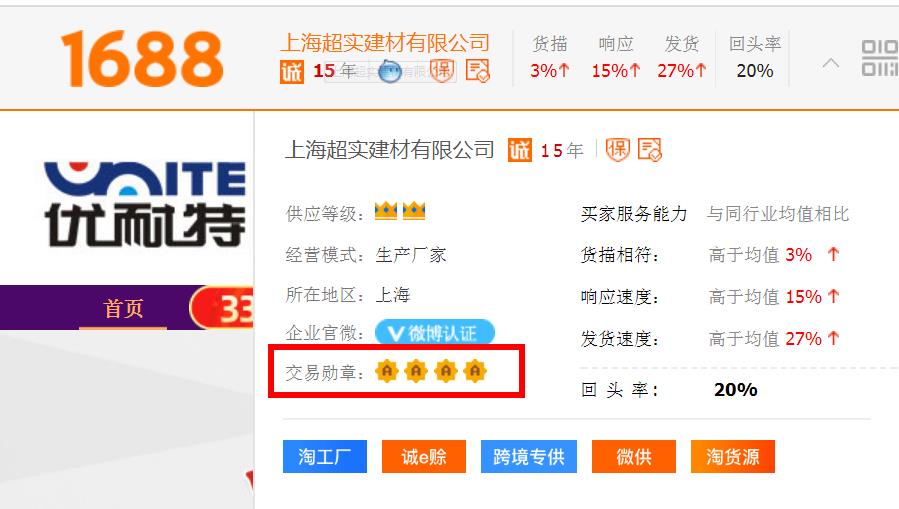Click the first gold crown supplier icon
899x509 pixels.
(x=386, y=211)
